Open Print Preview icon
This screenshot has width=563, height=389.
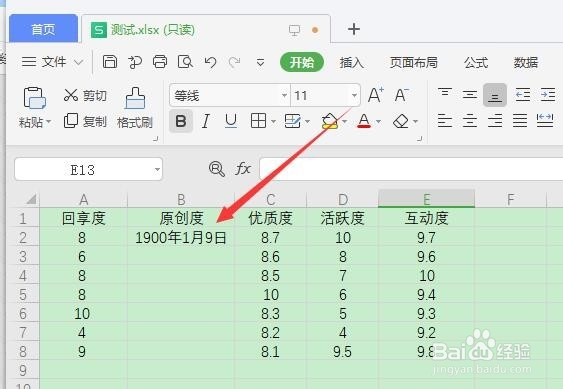pos(185,62)
